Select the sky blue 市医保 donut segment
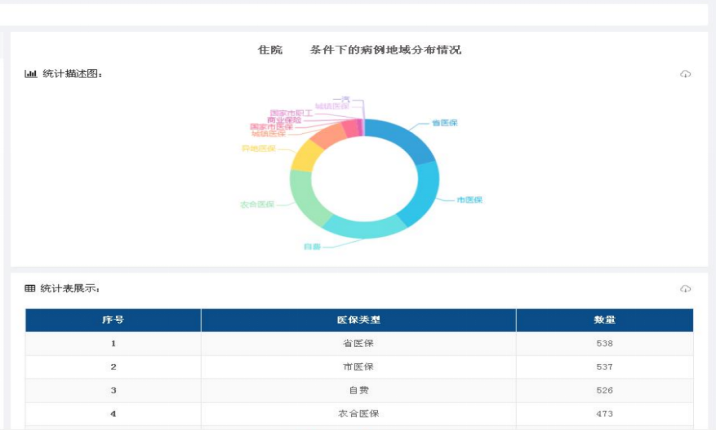 [x=422, y=192]
